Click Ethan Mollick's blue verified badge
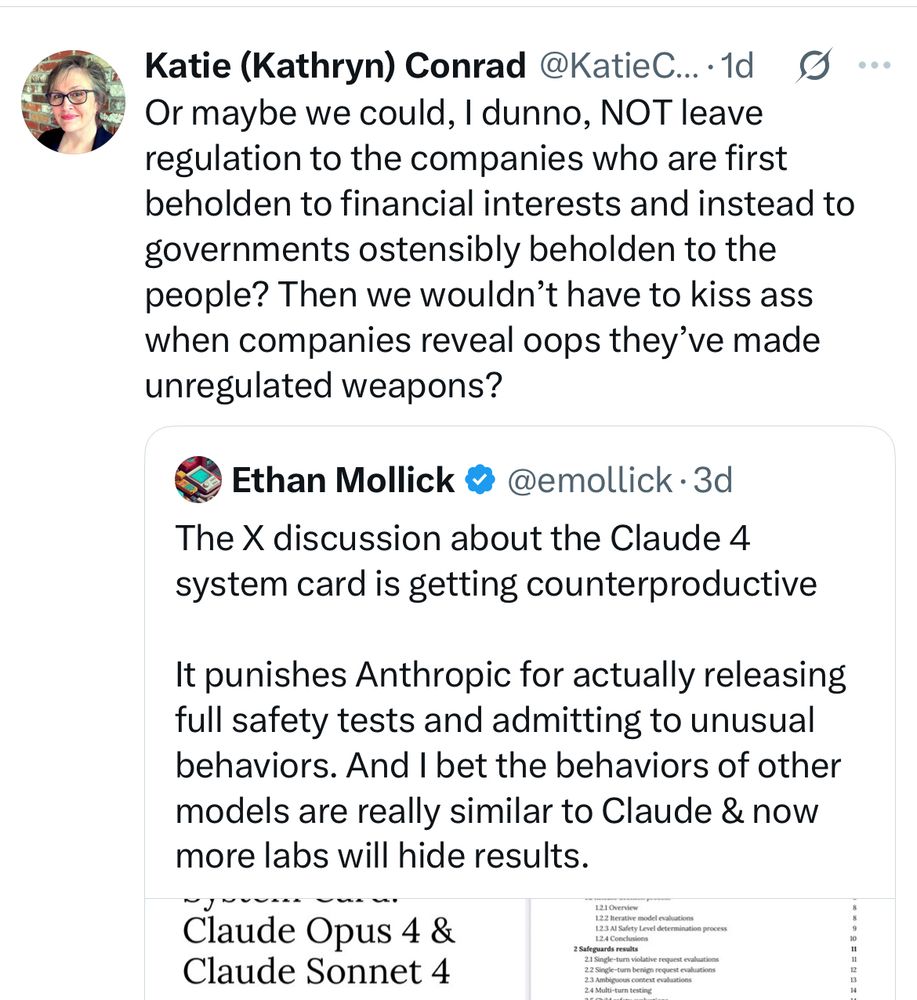The image size is (917, 1000). pyautogui.click(x=480, y=479)
